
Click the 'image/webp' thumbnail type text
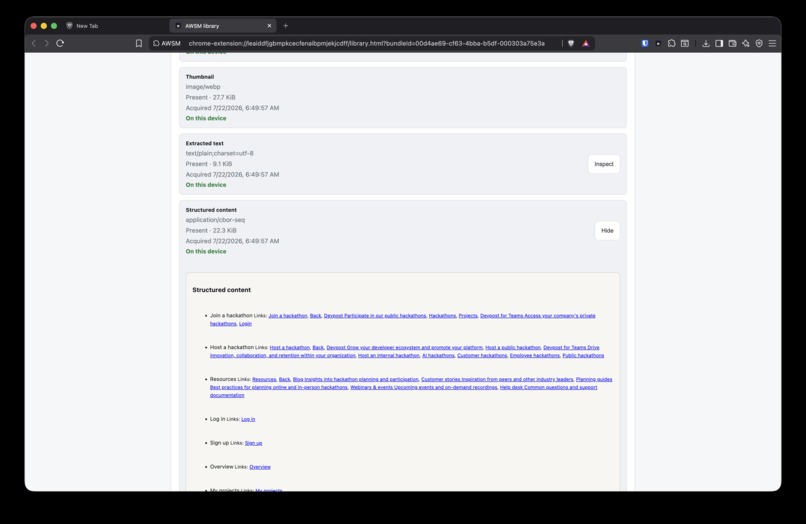(x=203, y=87)
